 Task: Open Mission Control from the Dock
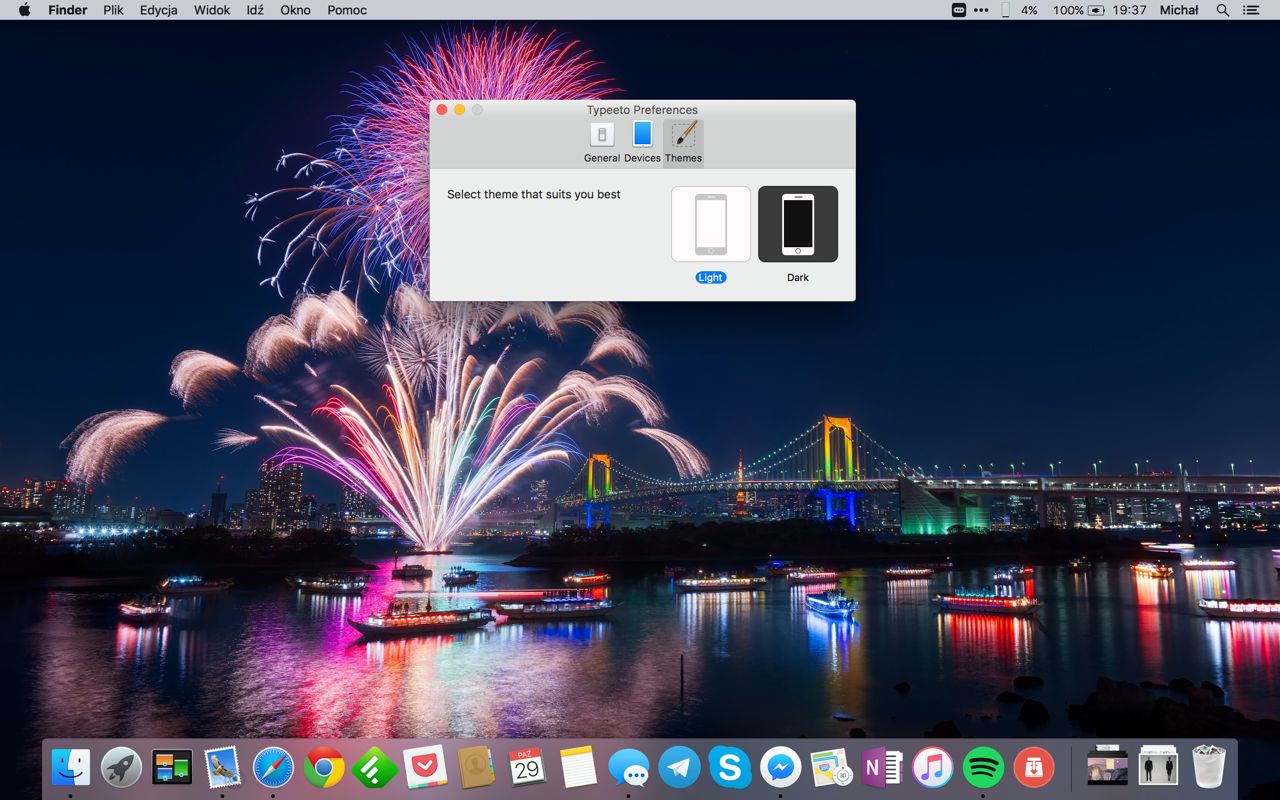172,767
